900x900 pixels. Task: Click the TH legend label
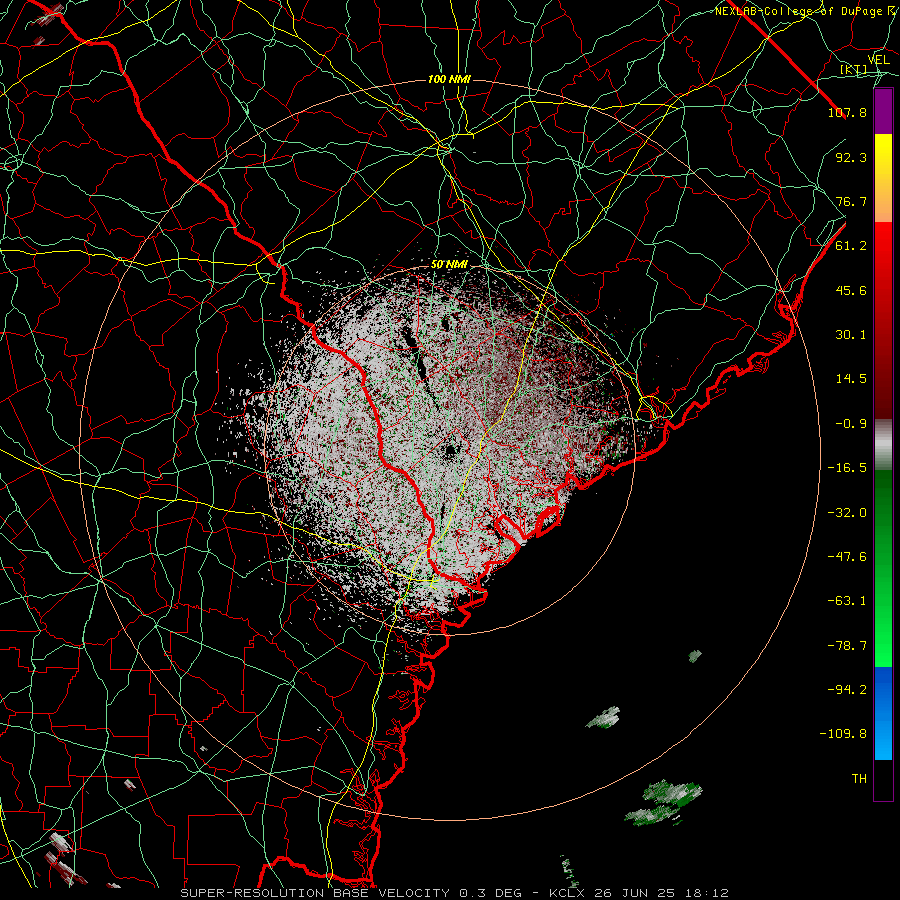[x=859, y=779]
